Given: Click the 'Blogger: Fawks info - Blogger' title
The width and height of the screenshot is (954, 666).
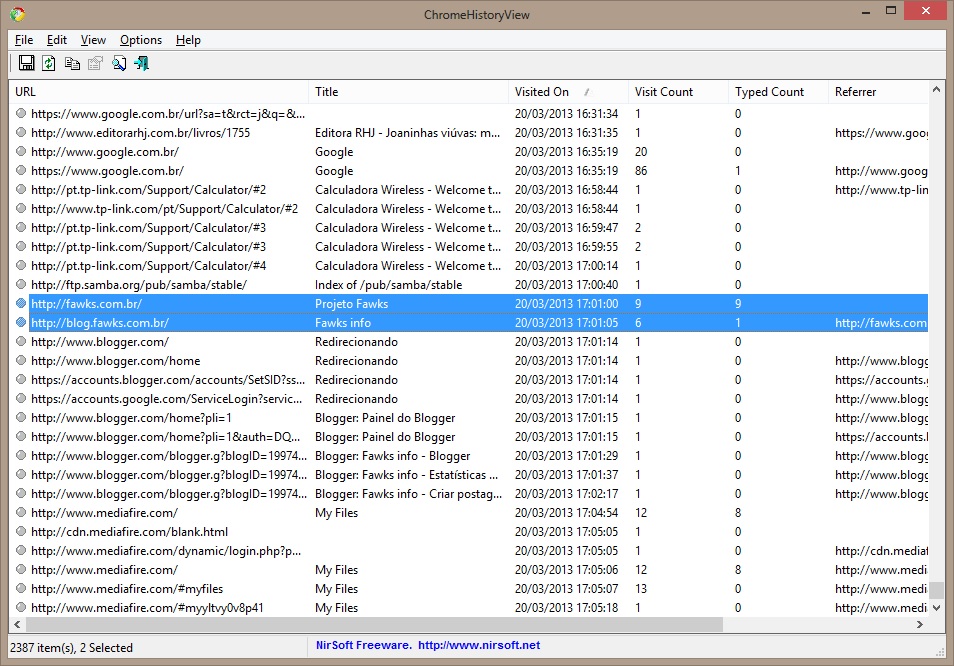Looking at the screenshot, I should 392,456.
